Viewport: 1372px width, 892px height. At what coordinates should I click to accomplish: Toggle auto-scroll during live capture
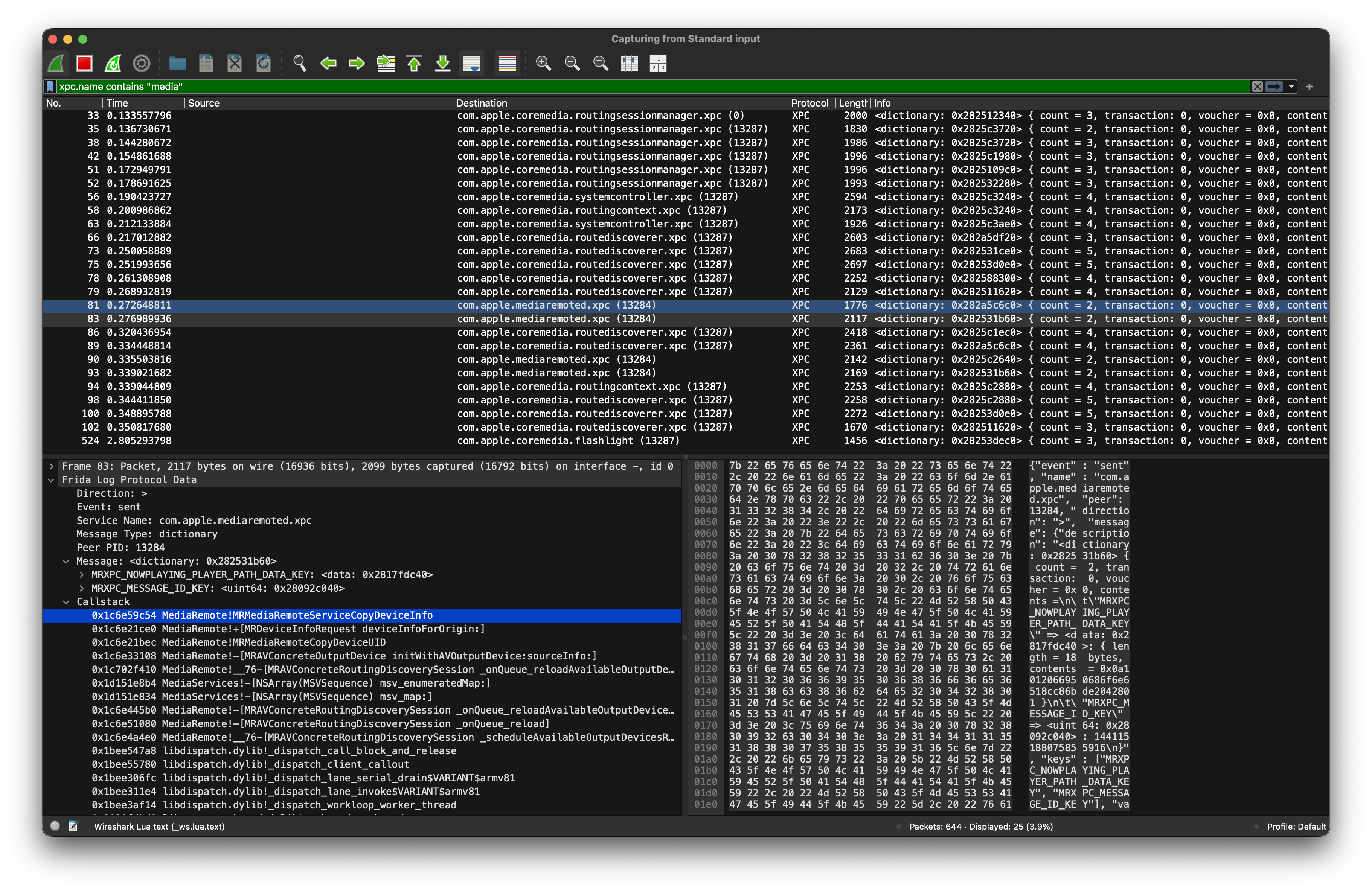click(x=471, y=63)
